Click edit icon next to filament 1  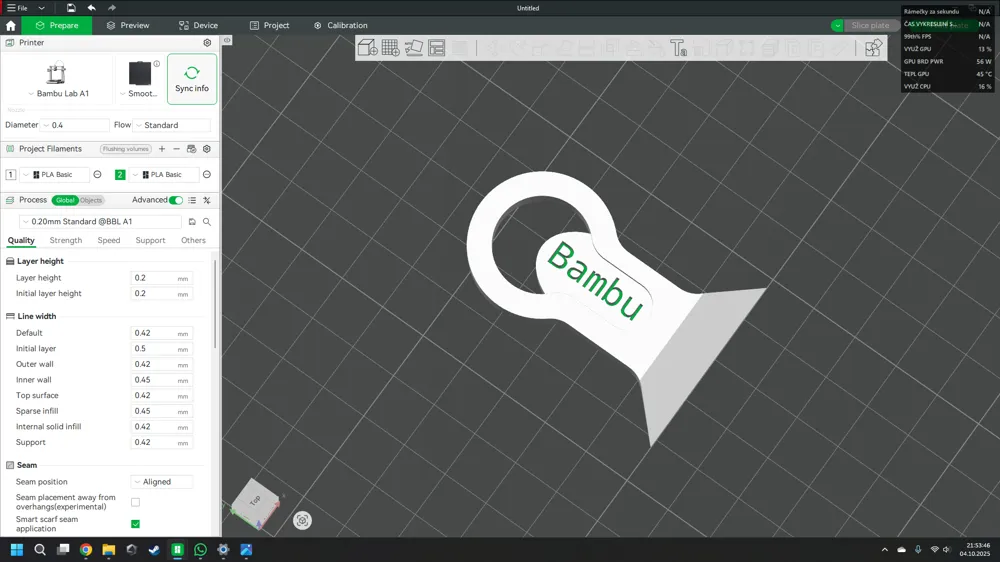pos(98,174)
